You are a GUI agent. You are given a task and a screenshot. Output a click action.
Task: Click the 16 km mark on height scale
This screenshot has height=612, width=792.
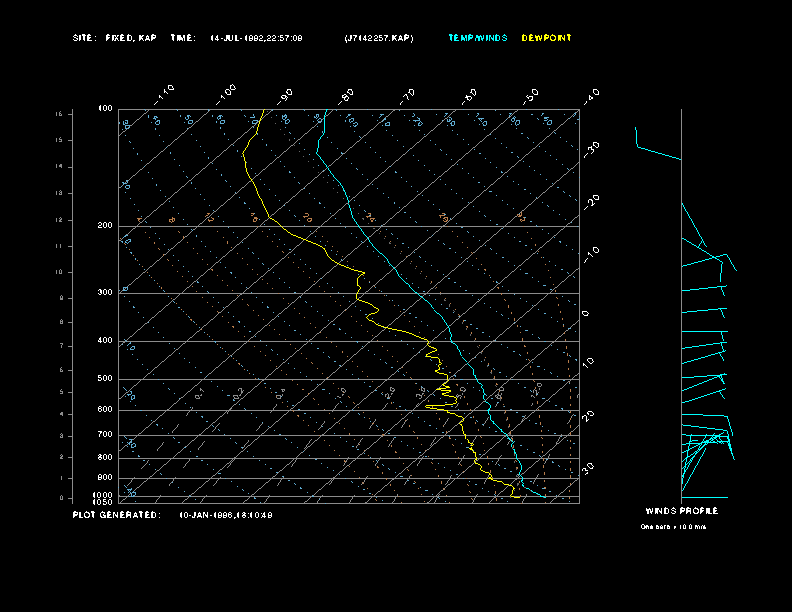click(60, 114)
